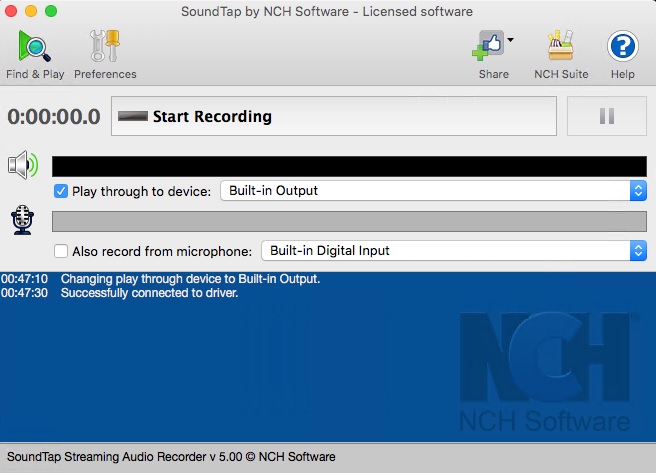Click the pause recording button

pos(607,116)
